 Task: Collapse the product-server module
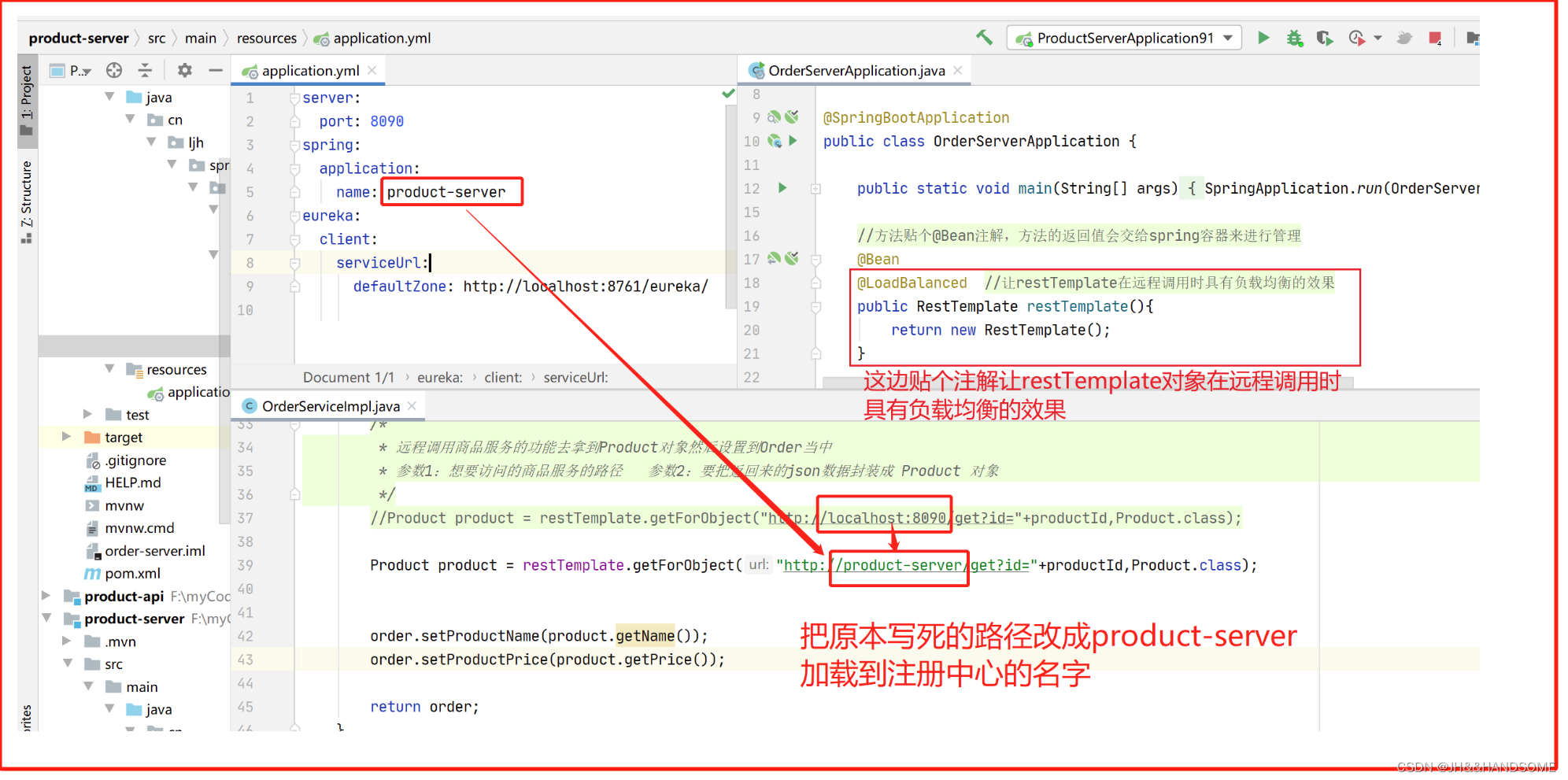point(46,618)
